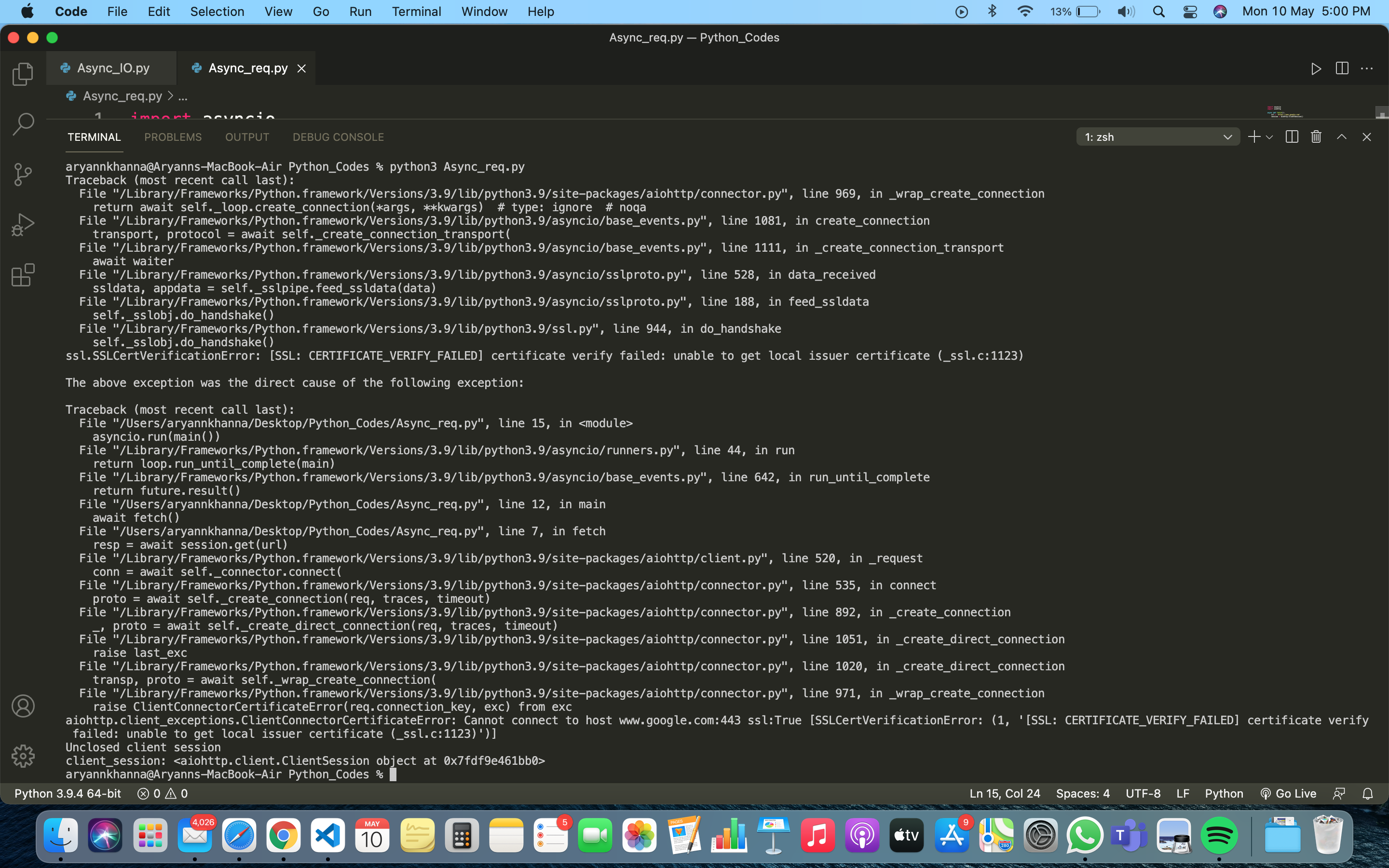Open the 1: zsh terminal dropdown
This screenshot has height=868, width=1389.
click(x=1157, y=137)
